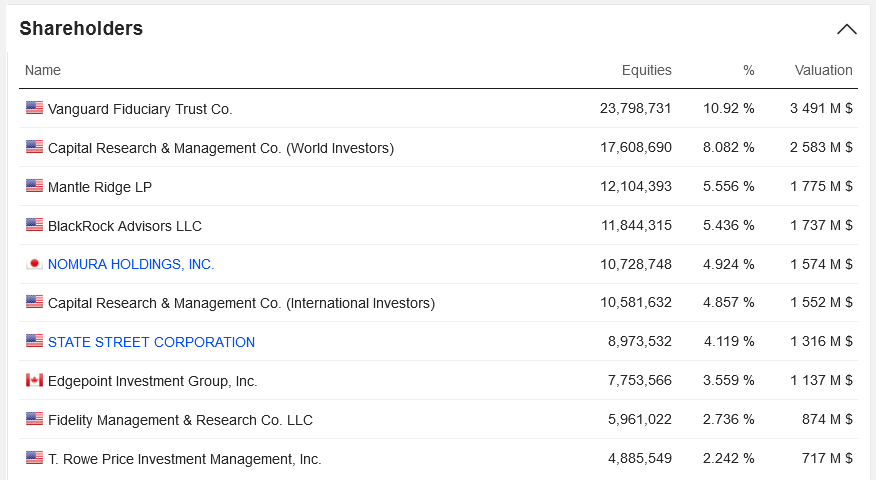This screenshot has width=876, height=480.
Task: Select Capital Research & Management Co. (World Investors)
Action: (221, 148)
